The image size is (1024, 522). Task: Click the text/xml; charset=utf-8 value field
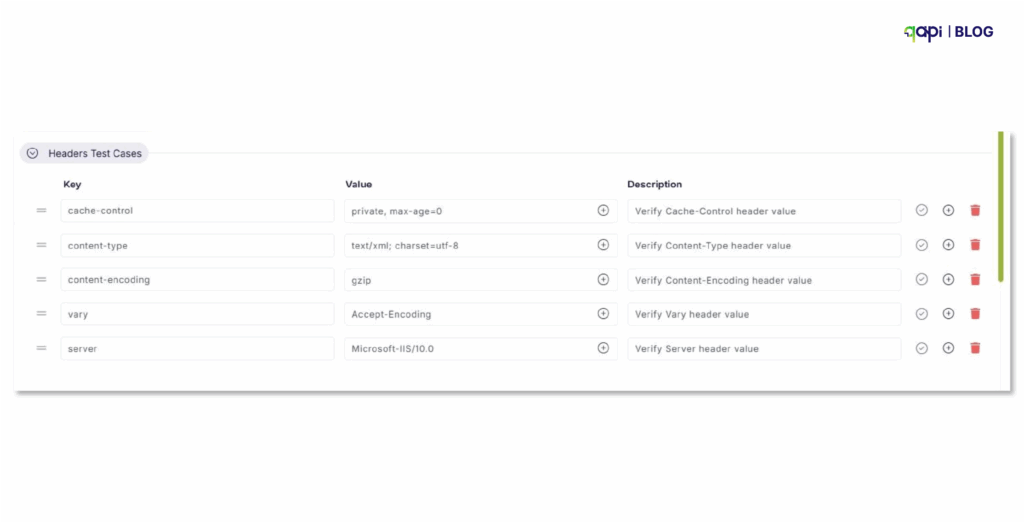[481, 246]
